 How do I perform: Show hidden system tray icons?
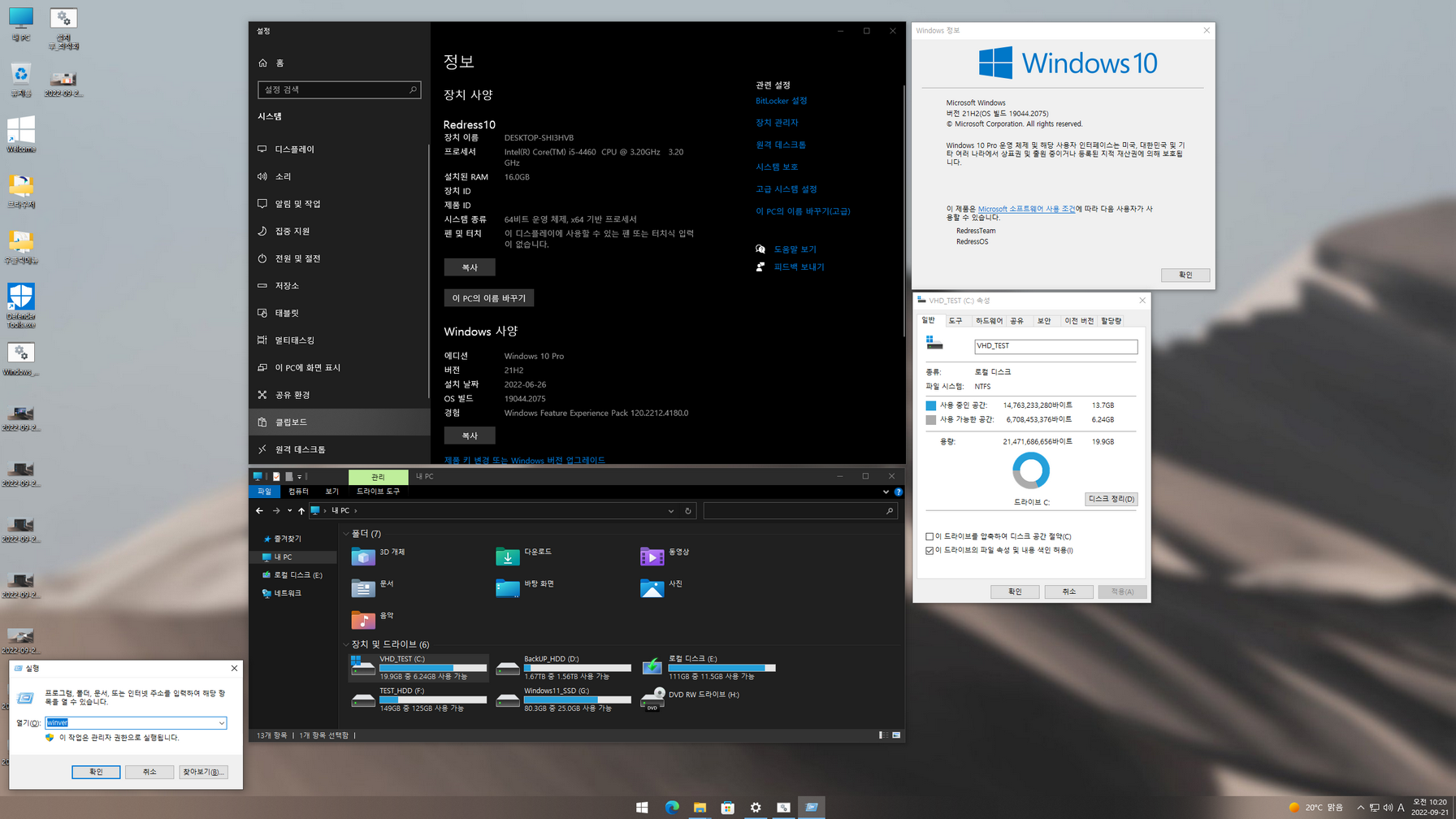[1361, 807]
